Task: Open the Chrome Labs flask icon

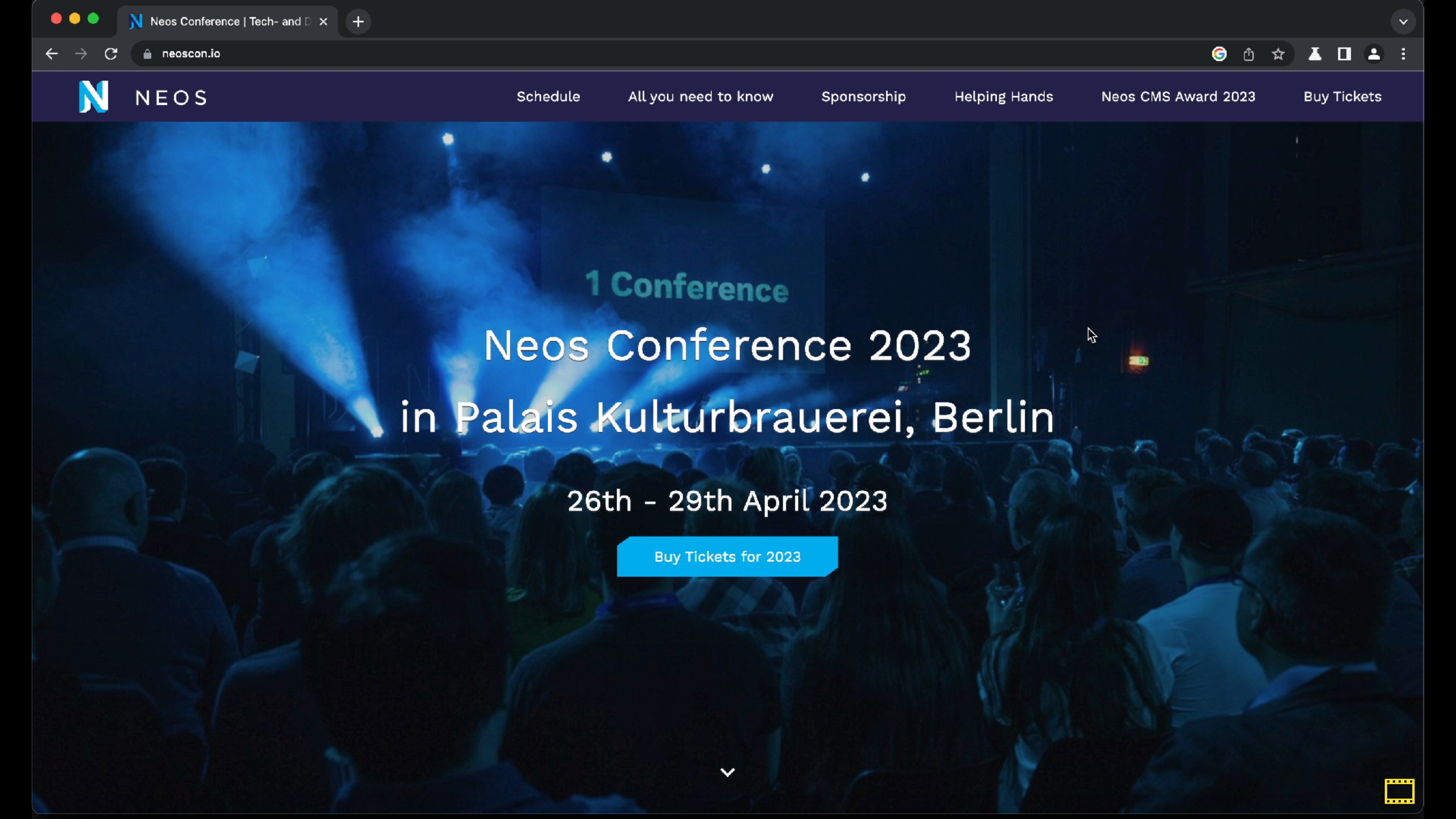Action: pos(1315,54)
